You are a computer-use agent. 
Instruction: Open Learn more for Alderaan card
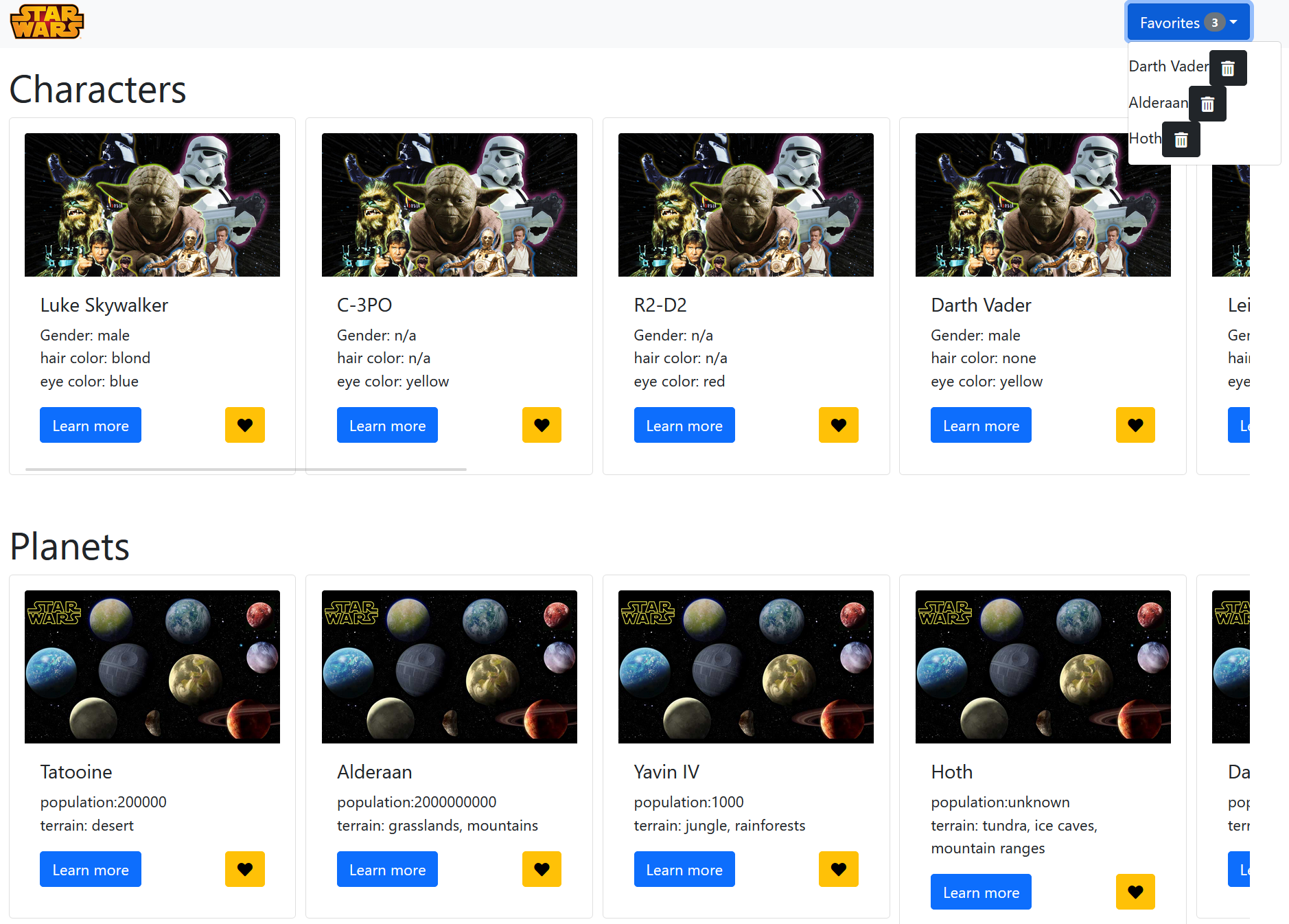coord(387,869)
